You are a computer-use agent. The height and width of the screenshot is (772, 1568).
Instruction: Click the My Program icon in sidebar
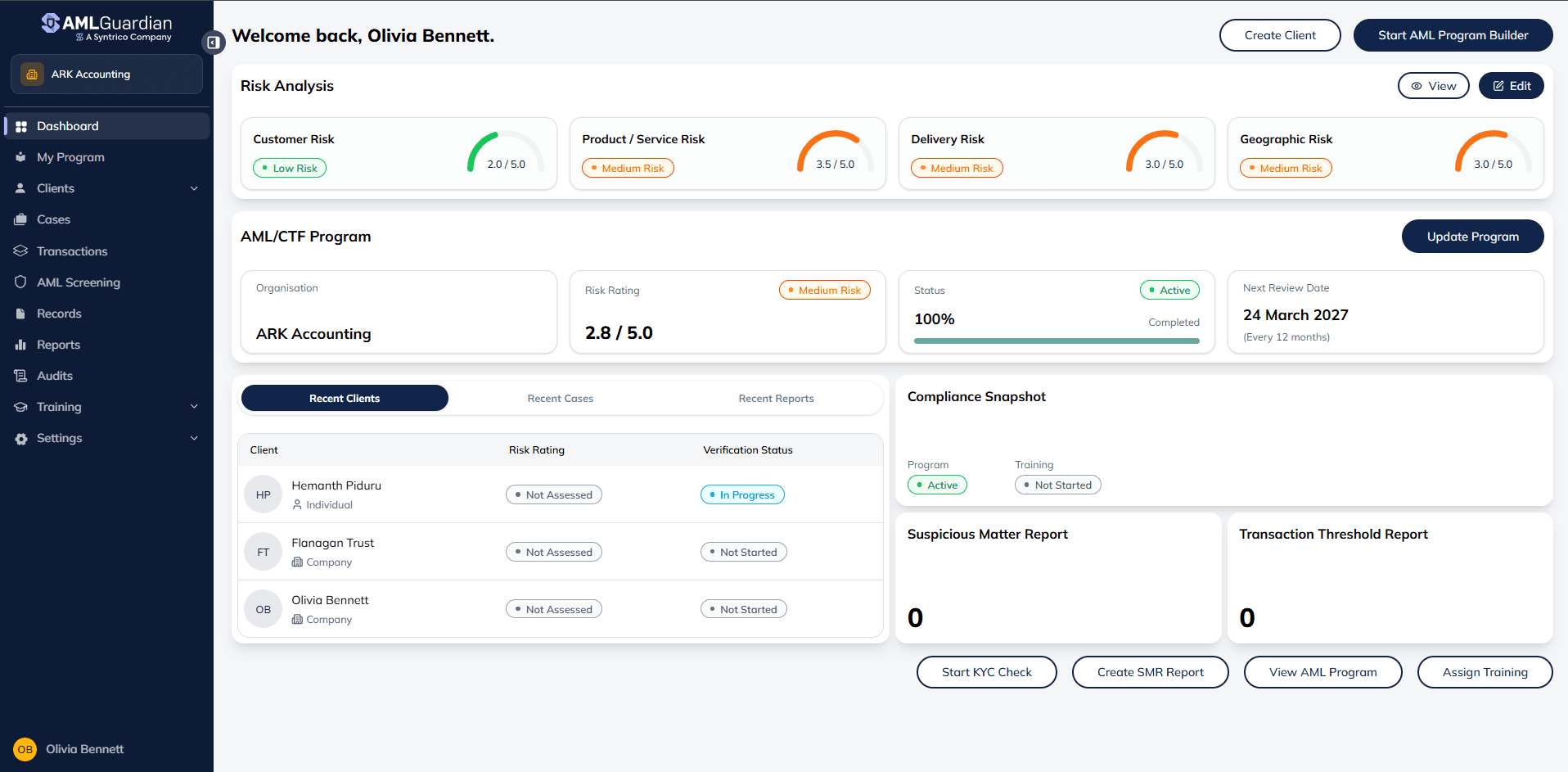(21, 157)
